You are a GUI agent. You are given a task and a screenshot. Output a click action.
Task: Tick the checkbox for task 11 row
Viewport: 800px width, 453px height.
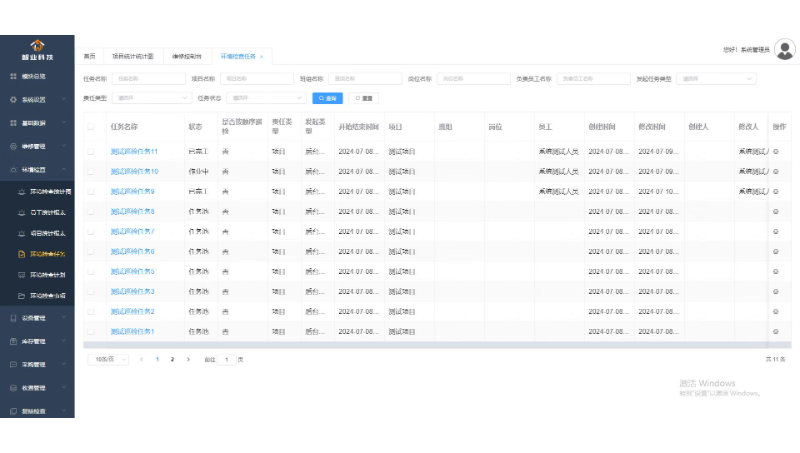91,152
